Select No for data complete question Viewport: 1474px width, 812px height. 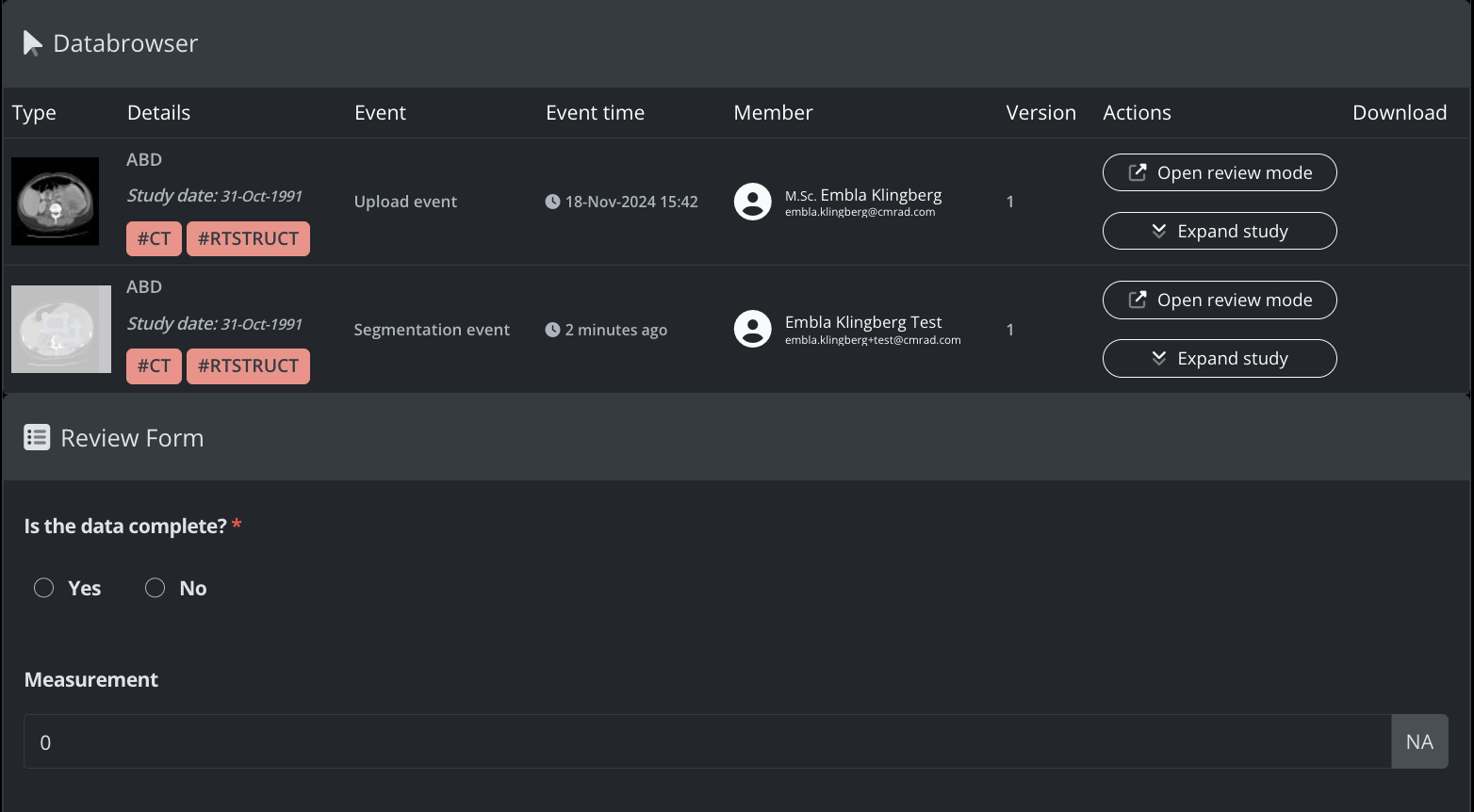(156, 588)
